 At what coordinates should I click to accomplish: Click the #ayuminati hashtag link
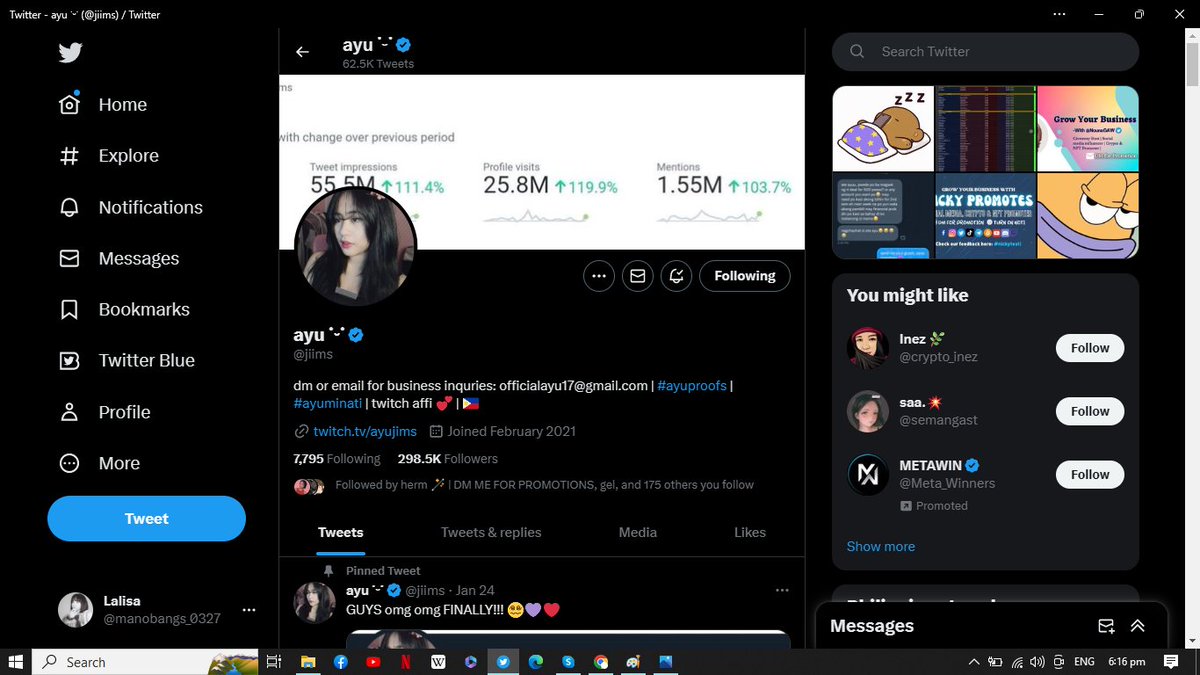(327, 403)
